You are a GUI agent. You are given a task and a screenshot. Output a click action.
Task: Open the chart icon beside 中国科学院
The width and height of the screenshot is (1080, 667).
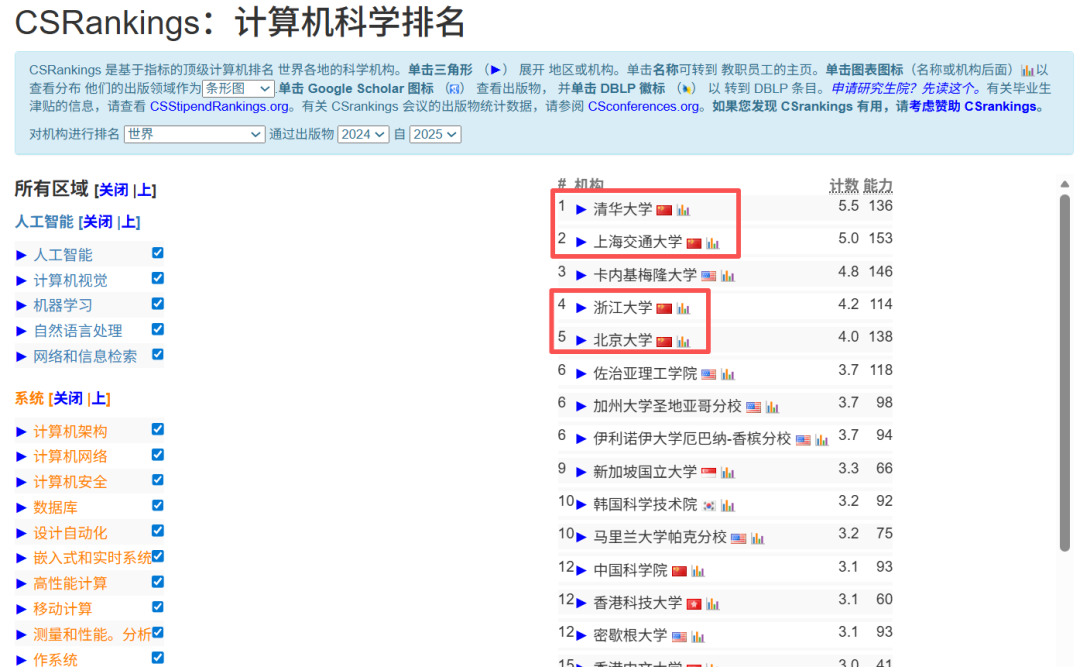[698, 571]
